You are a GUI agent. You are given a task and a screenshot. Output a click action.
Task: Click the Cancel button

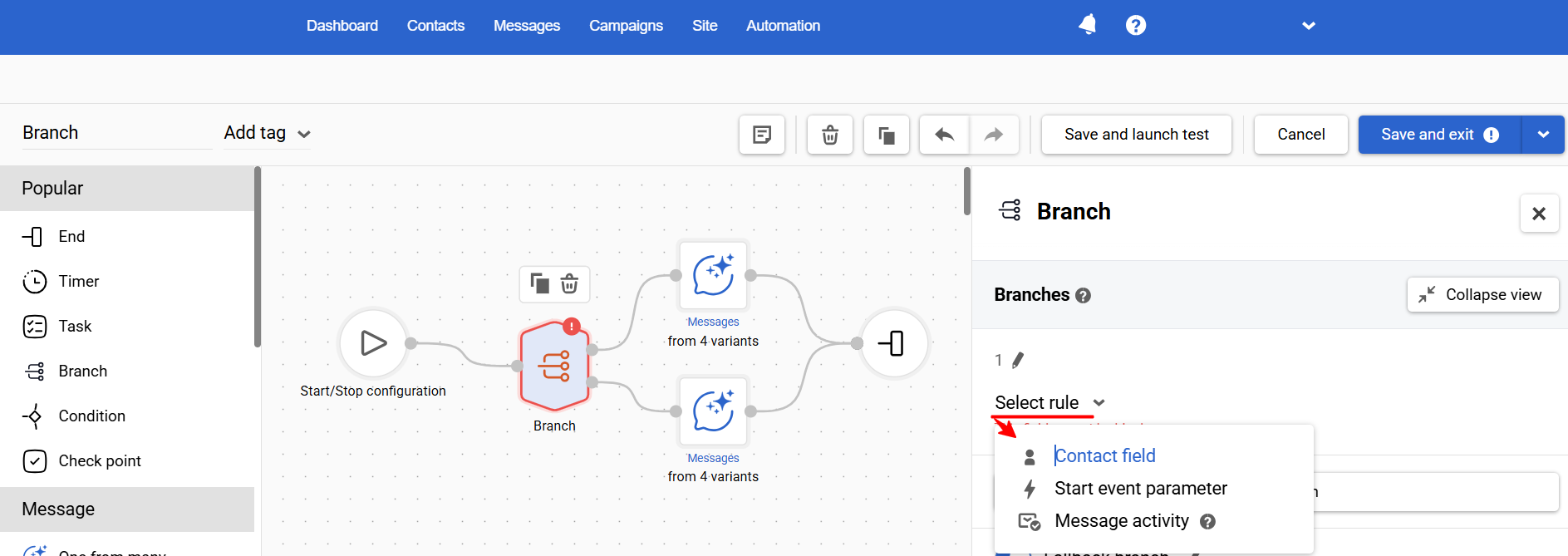click(x=1301, y=135)
